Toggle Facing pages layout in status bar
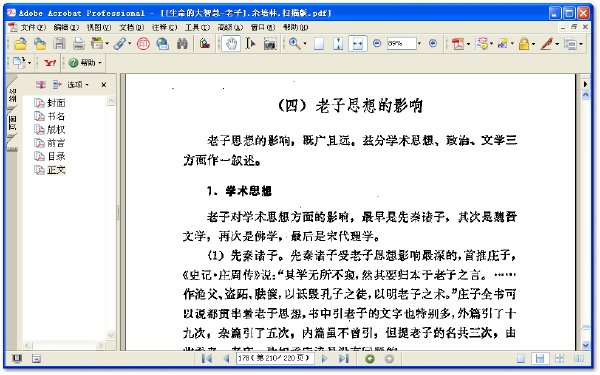600x375 pixels. click(579, 359)
